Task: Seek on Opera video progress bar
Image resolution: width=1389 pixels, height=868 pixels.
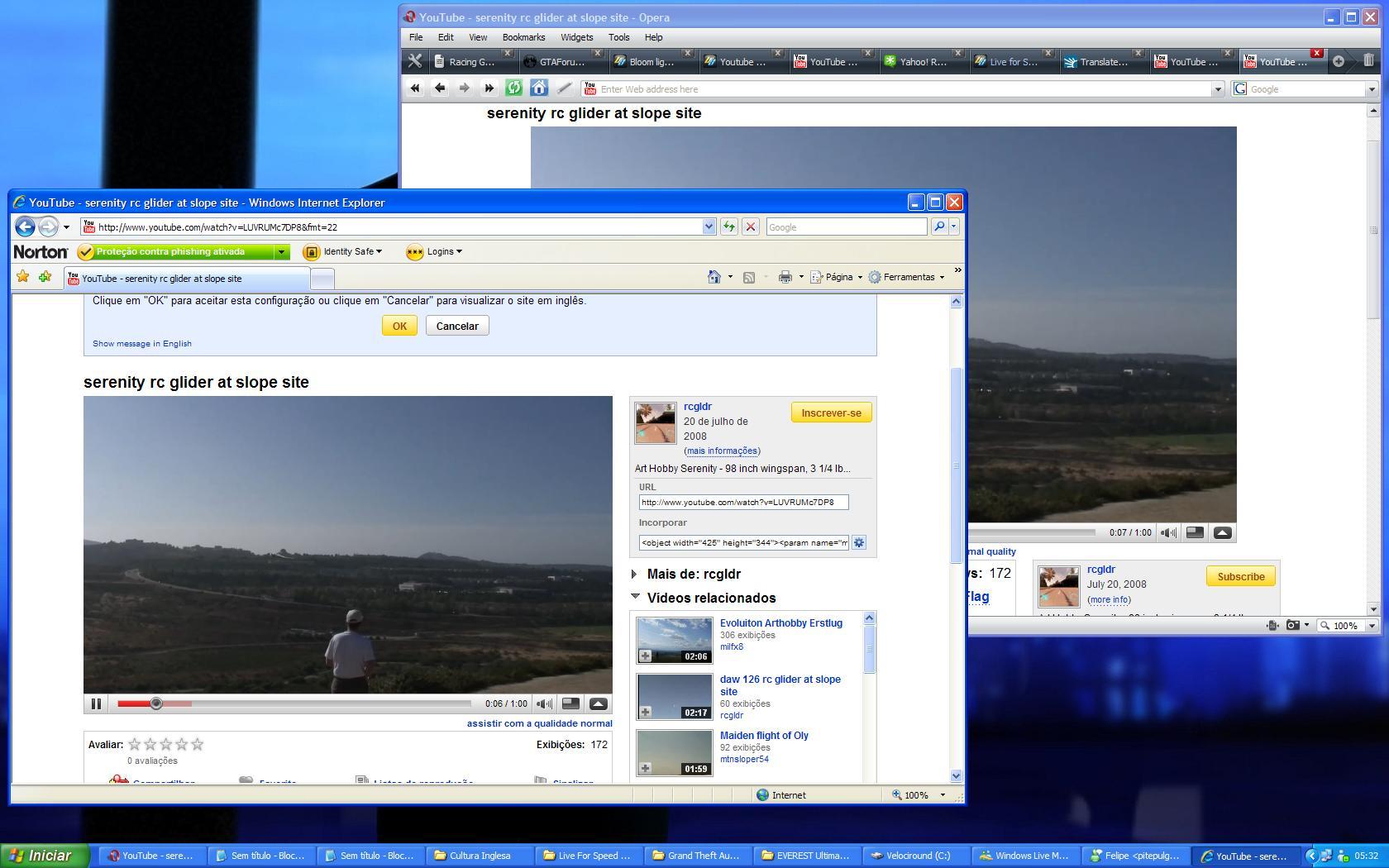Action: click(x=1032, y=532)
